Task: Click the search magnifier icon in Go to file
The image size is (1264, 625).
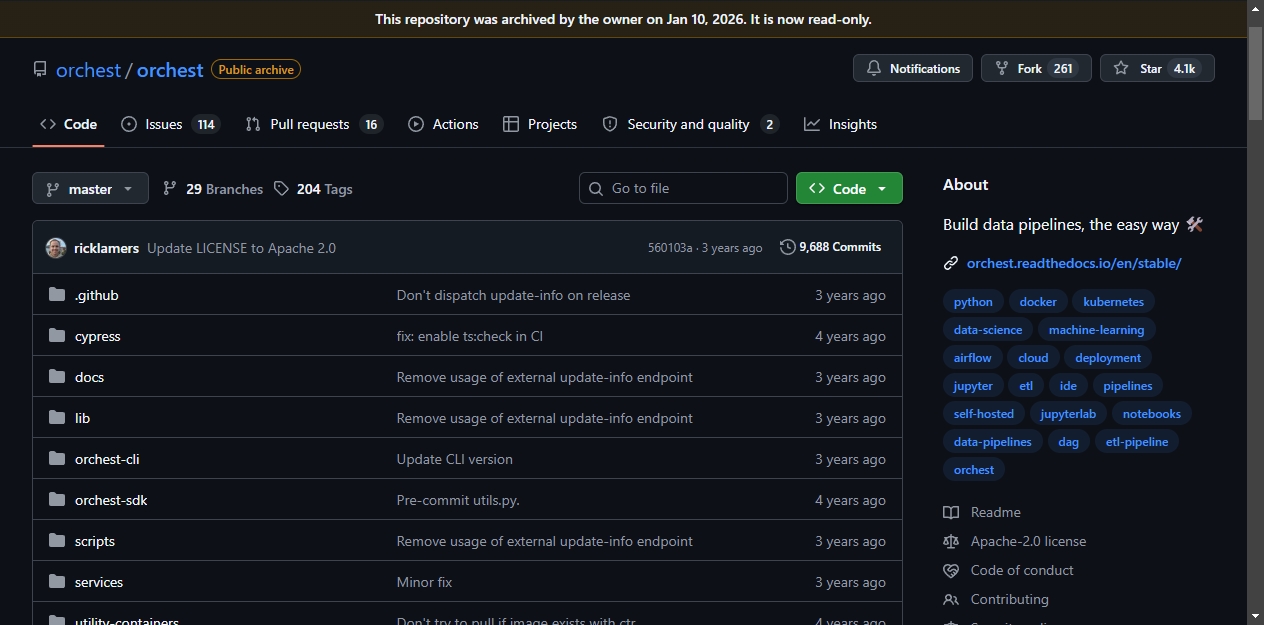Action: coord(596,188)
